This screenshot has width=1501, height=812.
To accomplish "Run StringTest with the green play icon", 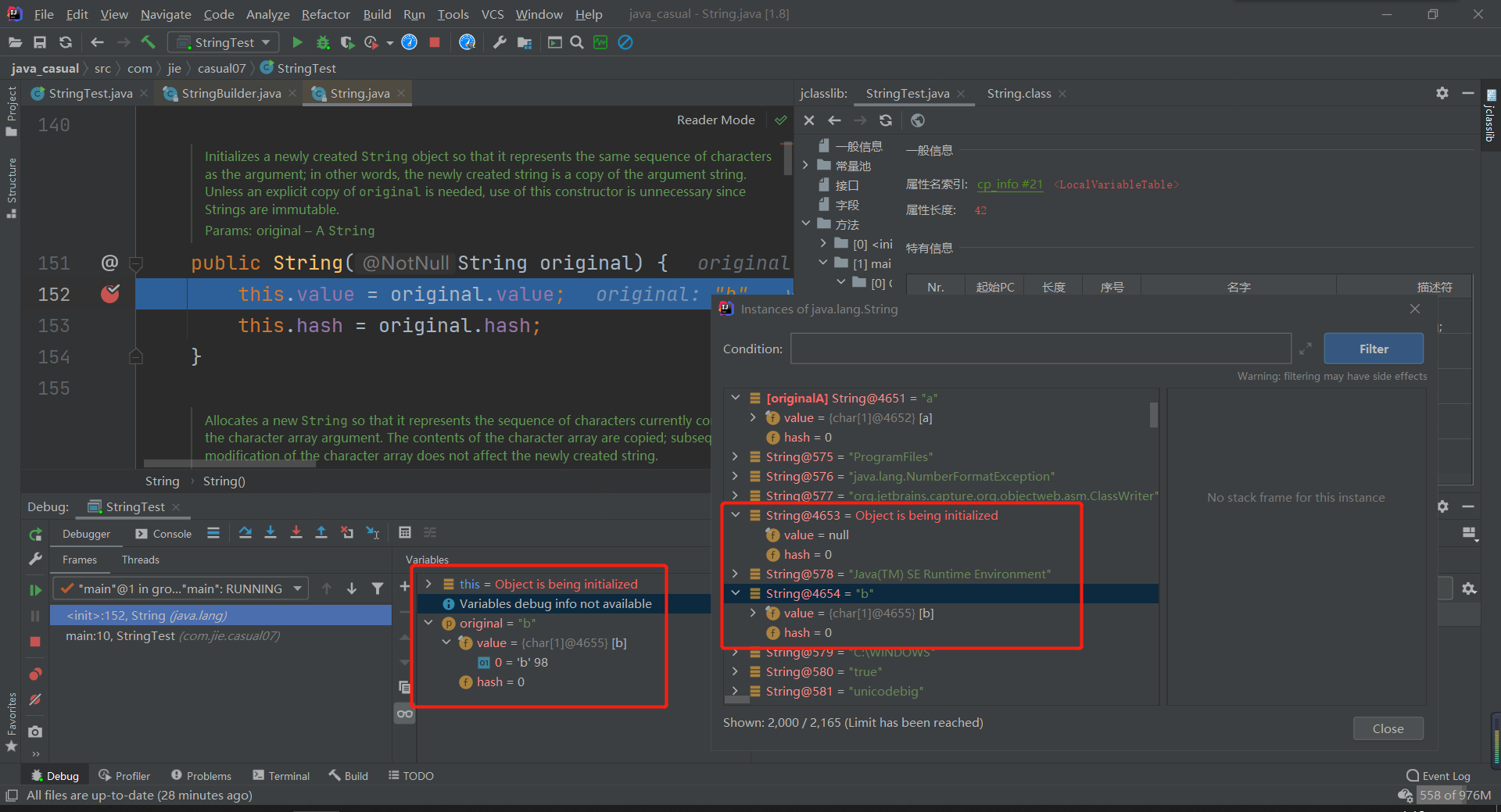I will coord(297,42).
